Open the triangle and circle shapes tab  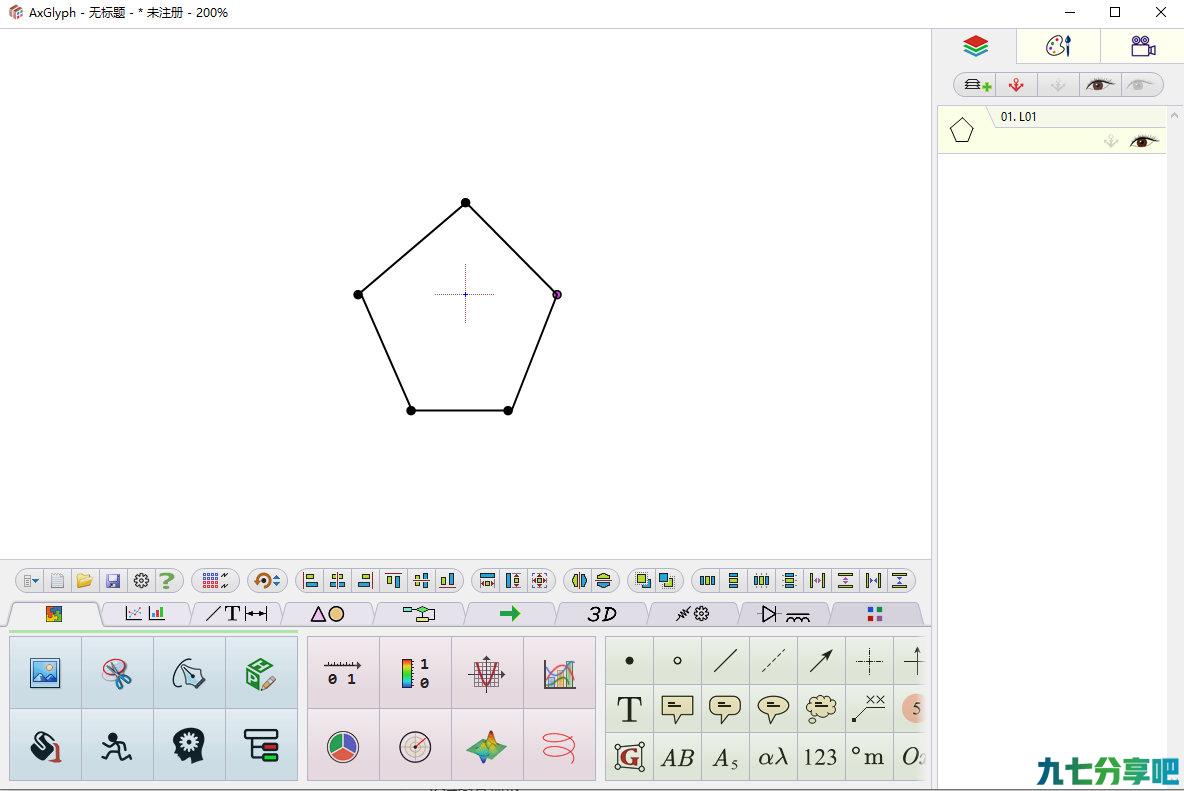328,614
